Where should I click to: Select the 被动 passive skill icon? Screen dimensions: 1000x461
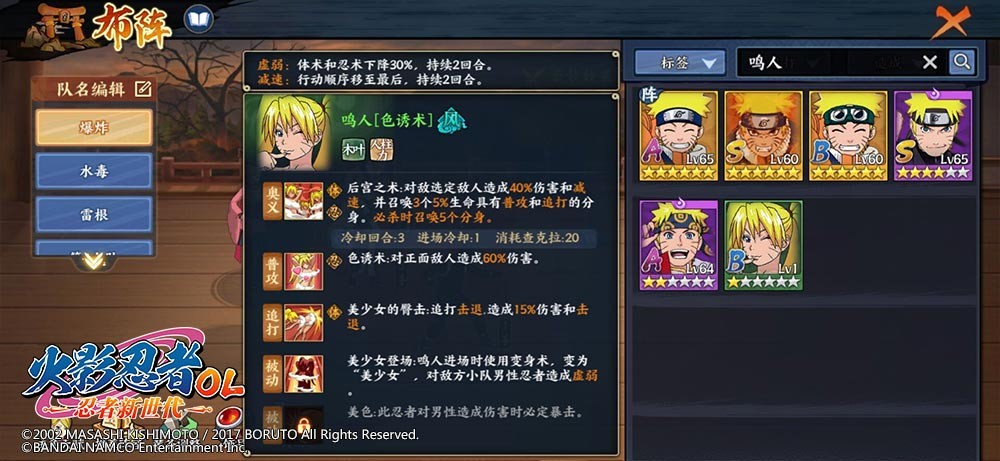303,374
